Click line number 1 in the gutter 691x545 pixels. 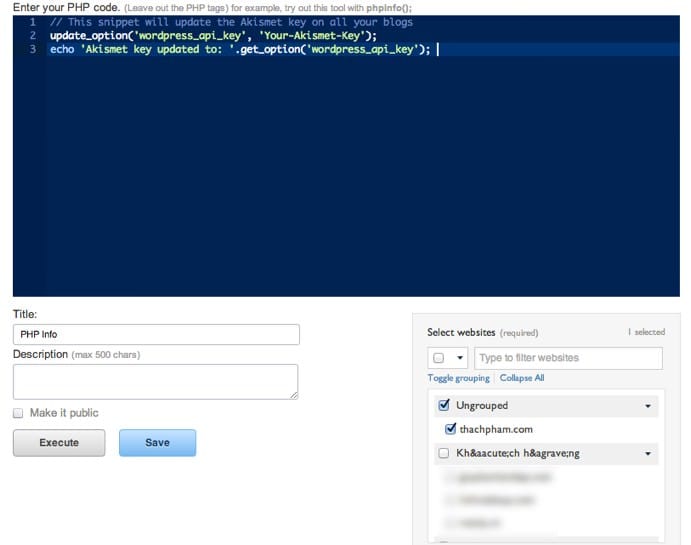point(33,22)
